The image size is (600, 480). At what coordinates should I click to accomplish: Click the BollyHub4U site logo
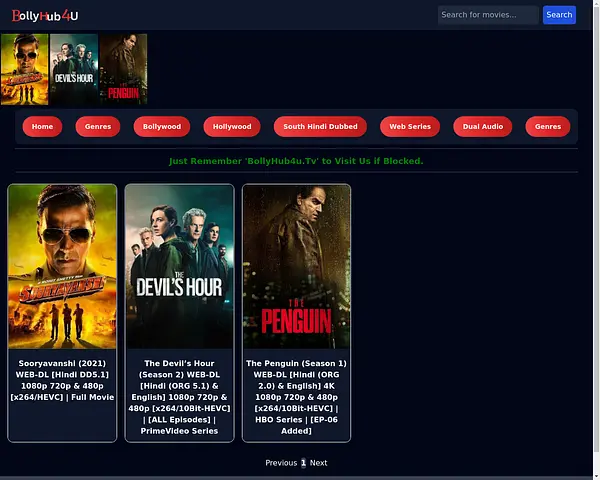click(45, 15)
